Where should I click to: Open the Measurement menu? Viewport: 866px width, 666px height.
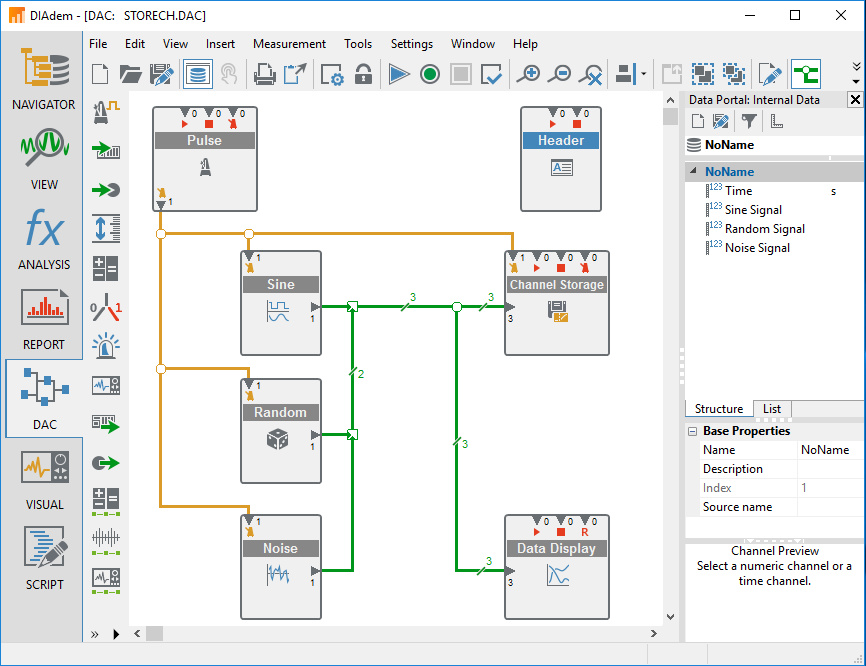[x=289, y=44]
